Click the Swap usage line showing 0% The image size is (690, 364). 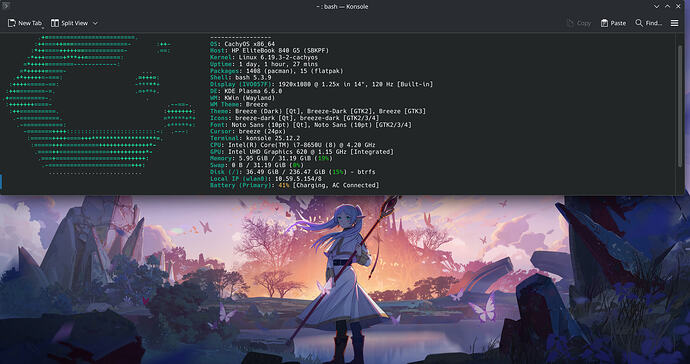(x=257, y=165)
